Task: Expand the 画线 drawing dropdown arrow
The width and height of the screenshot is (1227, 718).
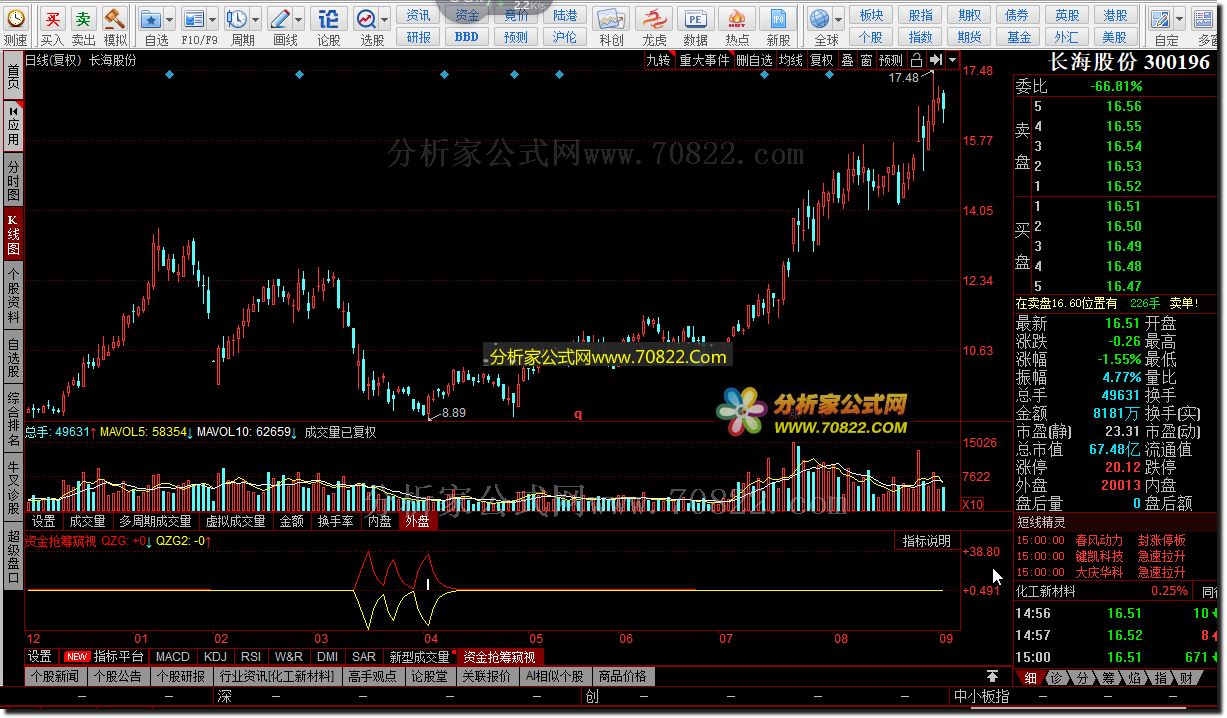Action: point(299,18)
